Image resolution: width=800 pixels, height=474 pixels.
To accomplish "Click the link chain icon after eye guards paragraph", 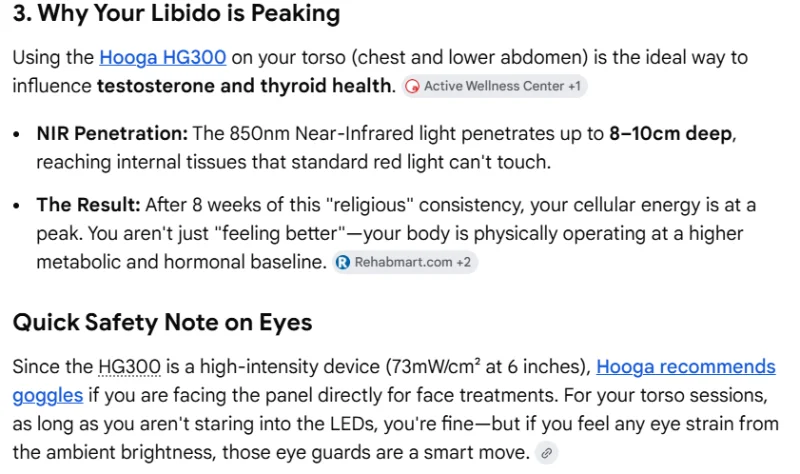I will 546,453.
